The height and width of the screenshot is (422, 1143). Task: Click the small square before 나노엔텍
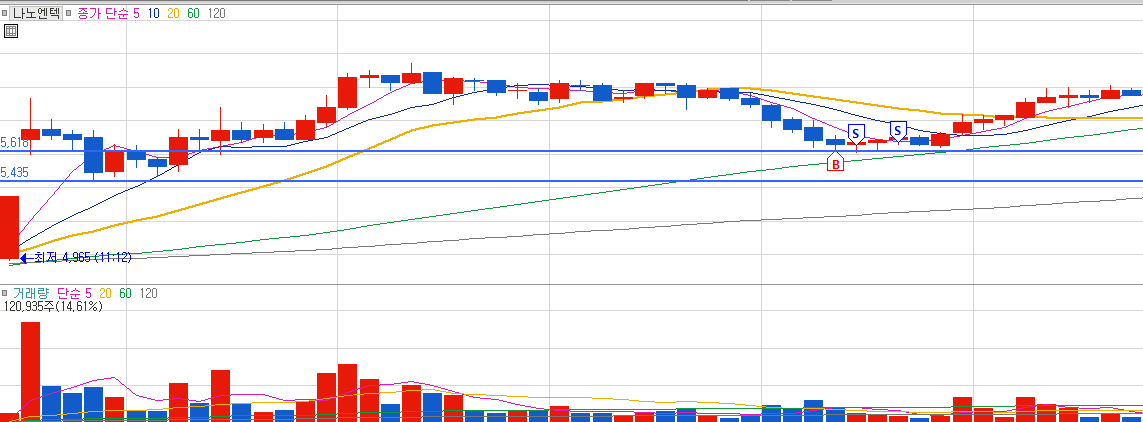pyautogui.click(x=4, y=13)
